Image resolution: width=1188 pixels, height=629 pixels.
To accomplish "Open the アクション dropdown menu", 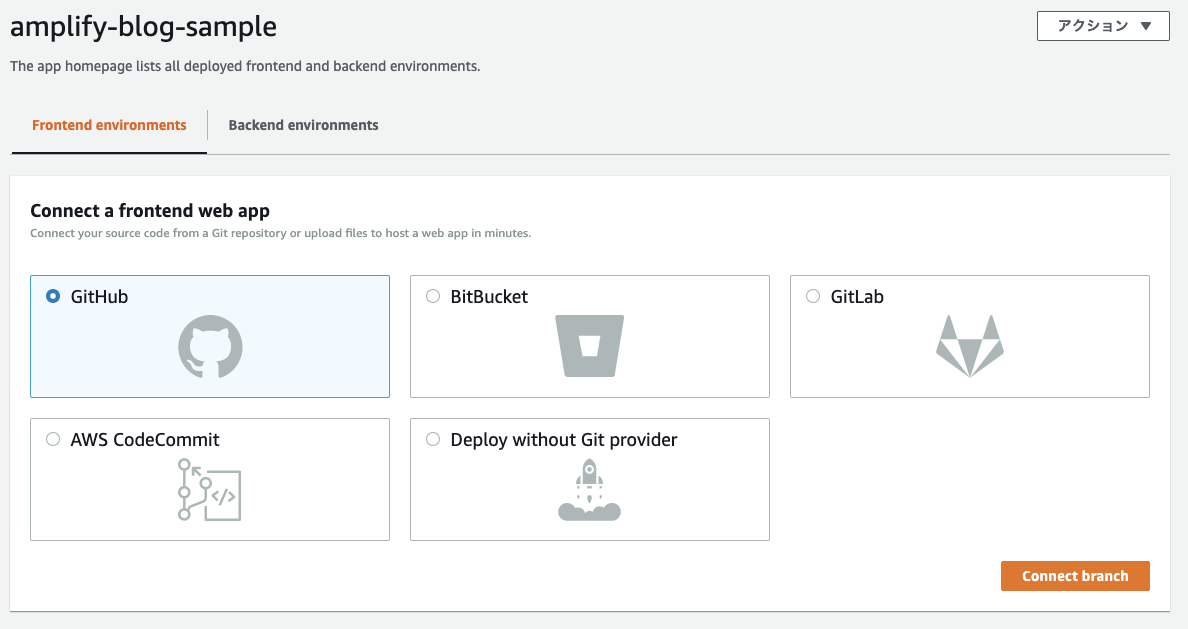I will pyautogui.click(x=1103, y=26).
